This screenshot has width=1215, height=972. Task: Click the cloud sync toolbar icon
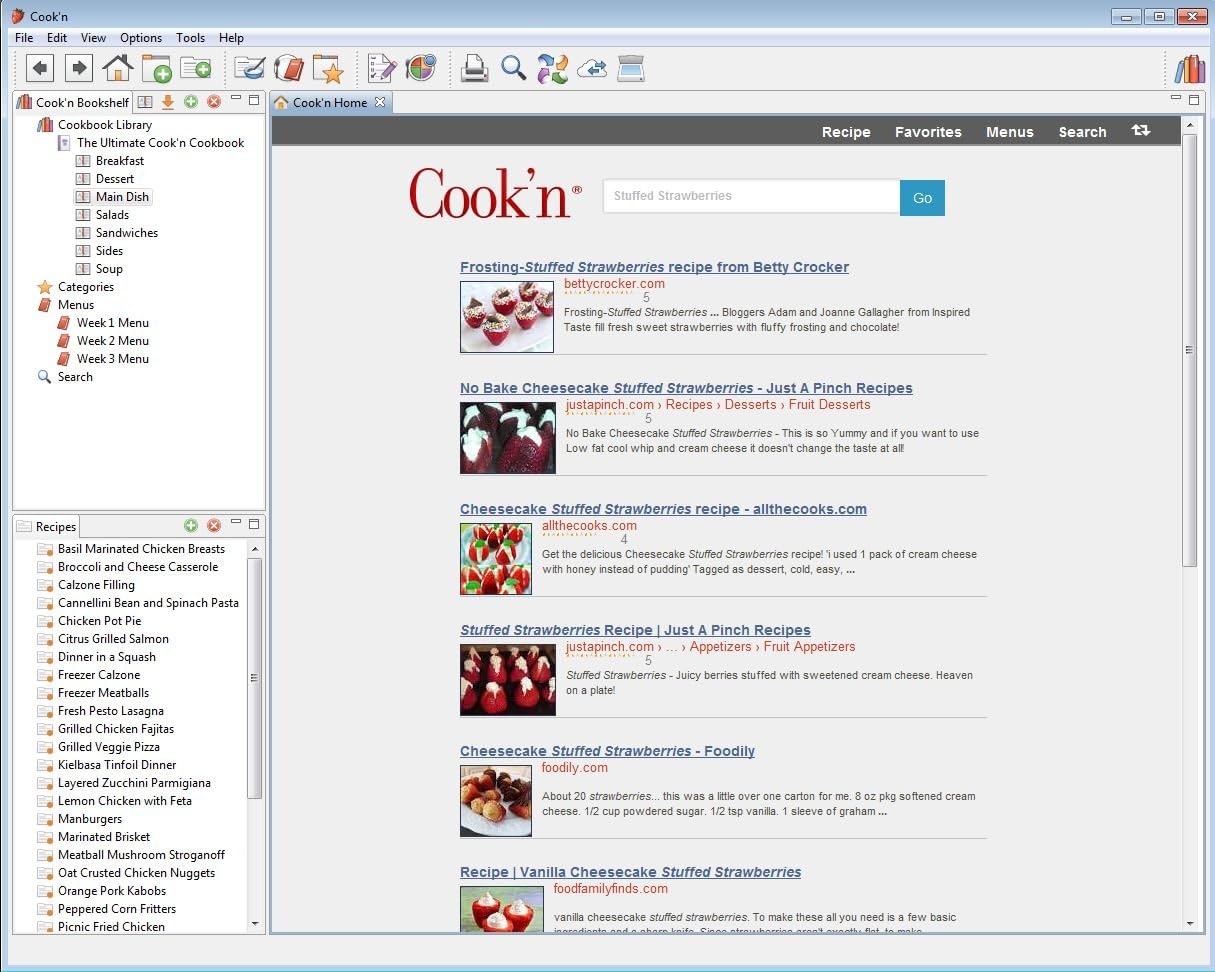pyautogui.click(x=592, y=68)
